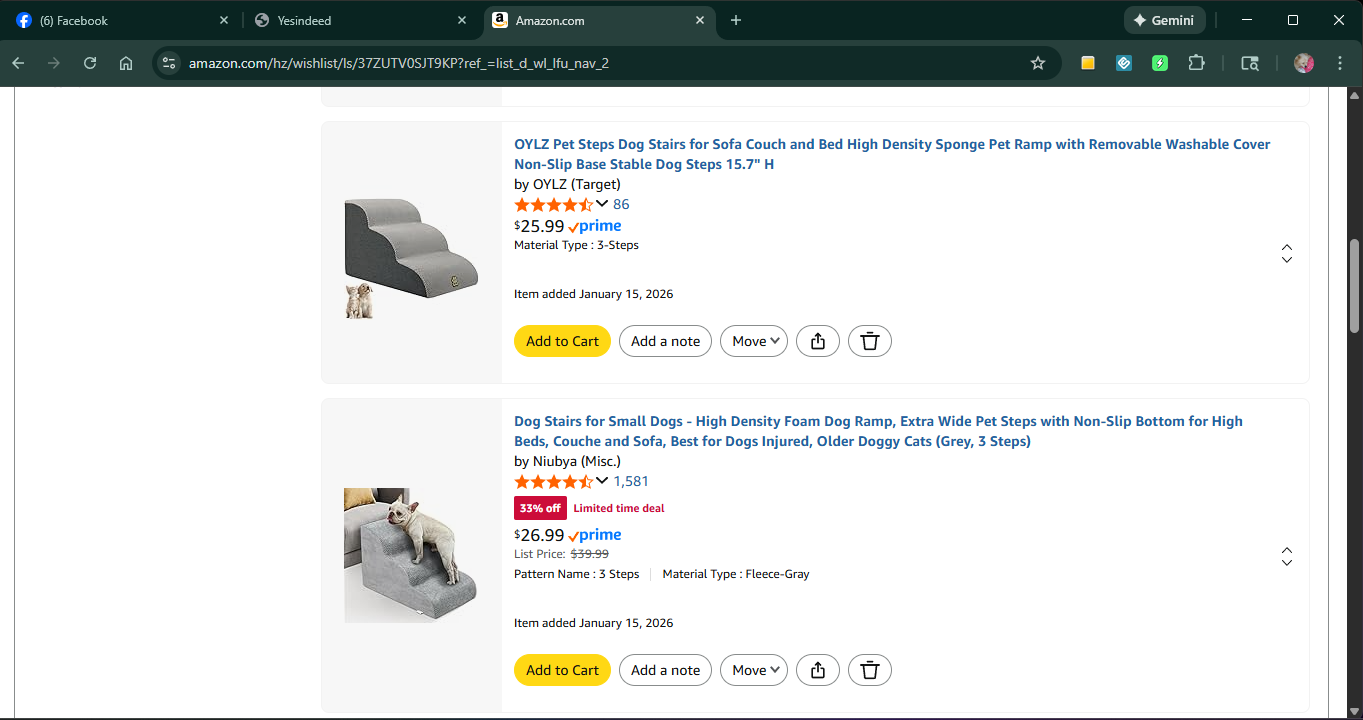The image size is (1363, 720).
Task: Reload the Amazon wishlist page
Action: 90,63
